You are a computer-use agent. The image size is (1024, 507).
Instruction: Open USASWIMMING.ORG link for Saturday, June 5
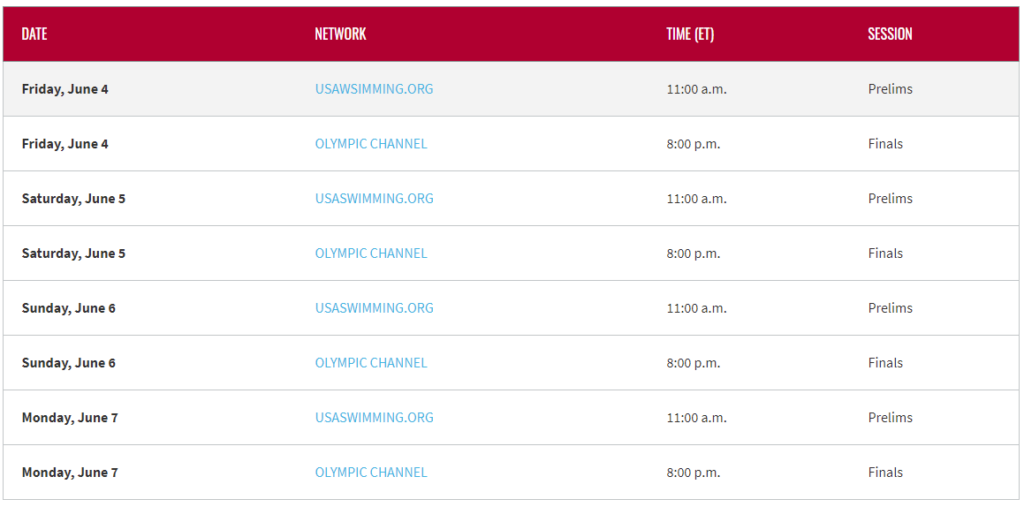tap(374, 199)
